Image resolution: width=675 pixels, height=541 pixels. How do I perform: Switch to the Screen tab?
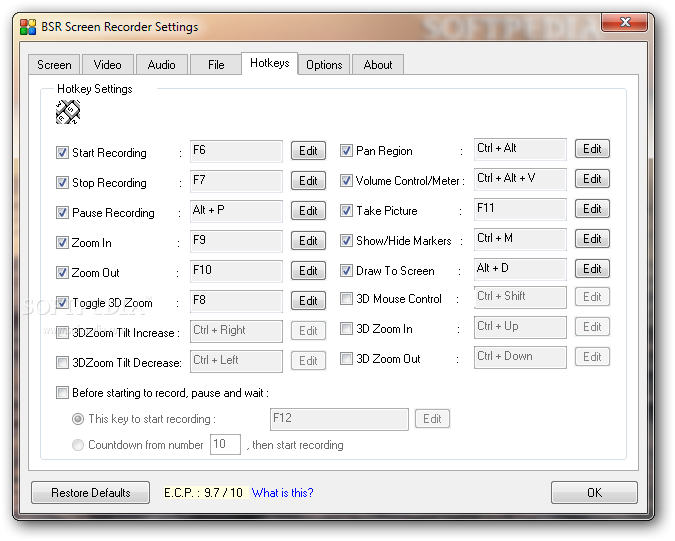coord(54,65)
